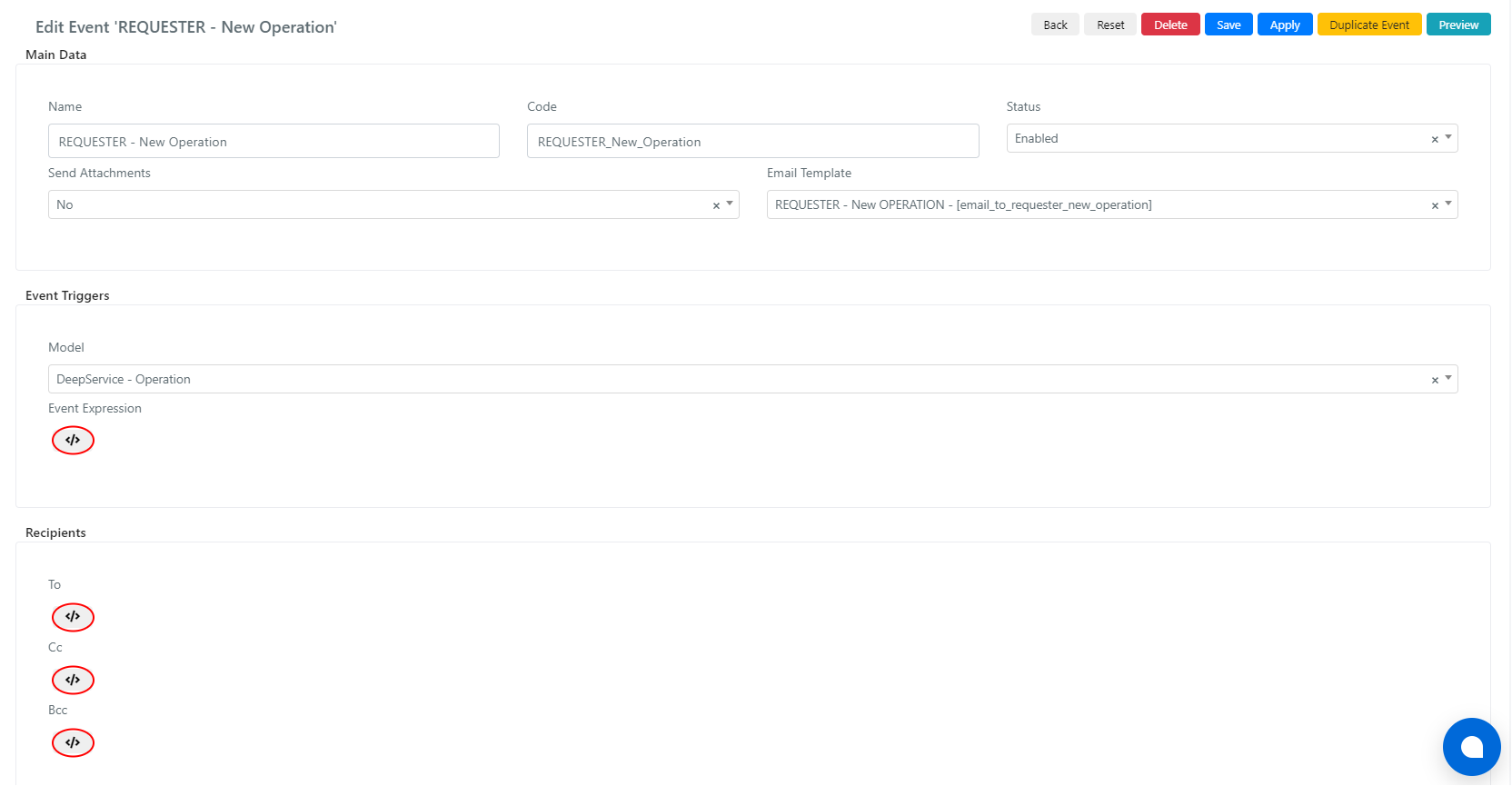This screenshot has height=786, width=1512.
Task: Click the Duplicate Event button
Action: tap(1369, 25)
